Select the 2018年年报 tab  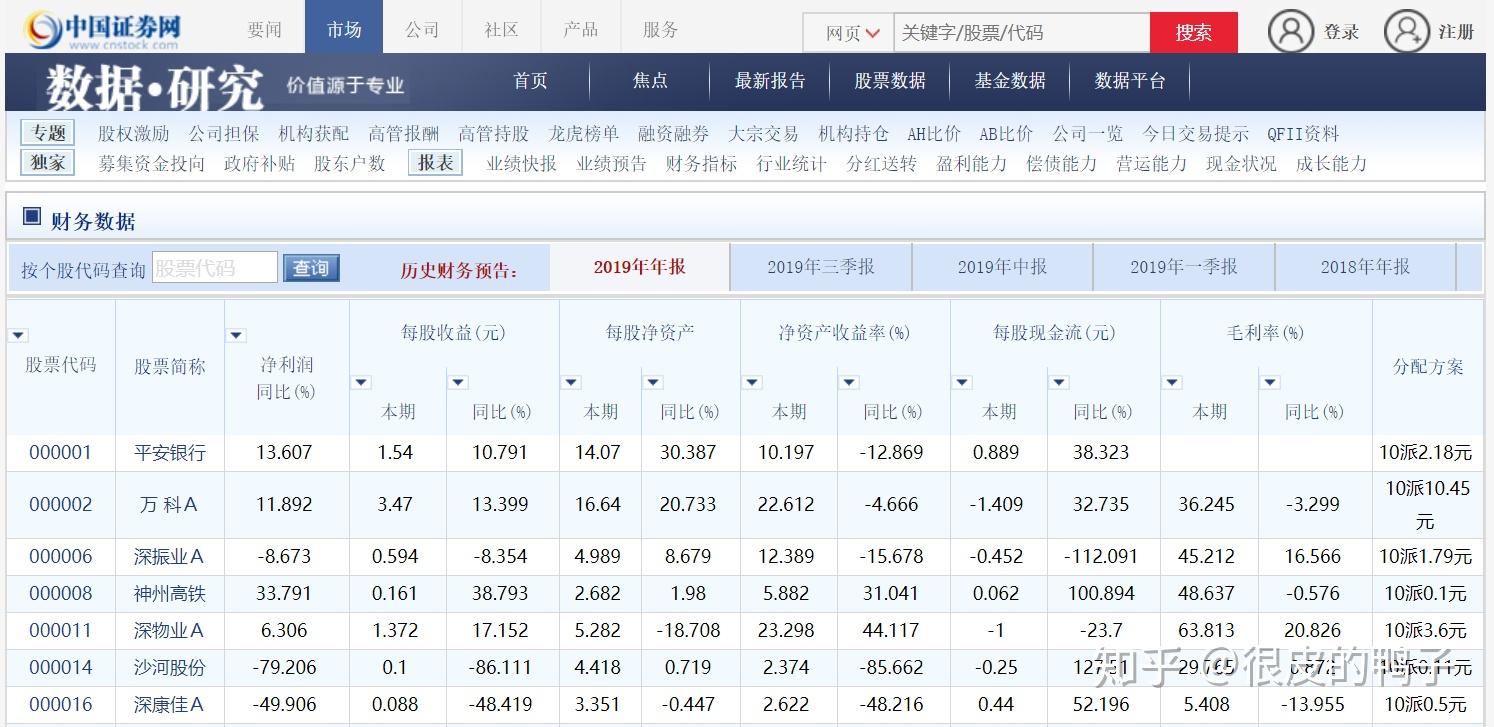click(1364, 267)
